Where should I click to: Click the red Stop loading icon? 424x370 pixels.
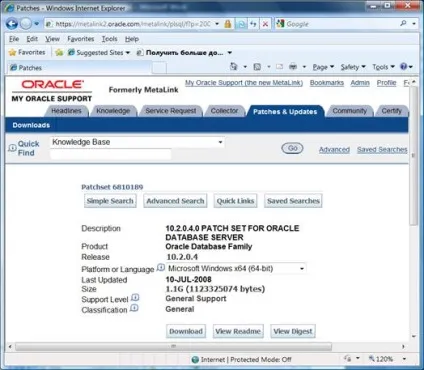point(265,24)
